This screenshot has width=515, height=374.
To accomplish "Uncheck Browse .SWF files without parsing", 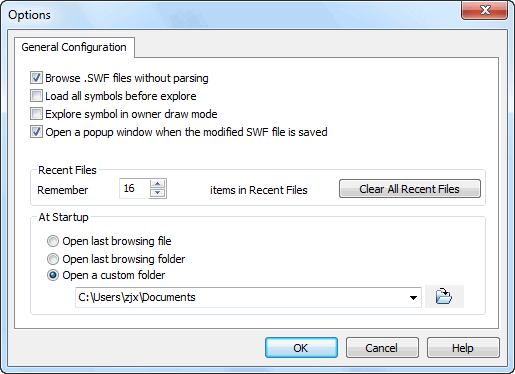I will click(x=36, y=78).
